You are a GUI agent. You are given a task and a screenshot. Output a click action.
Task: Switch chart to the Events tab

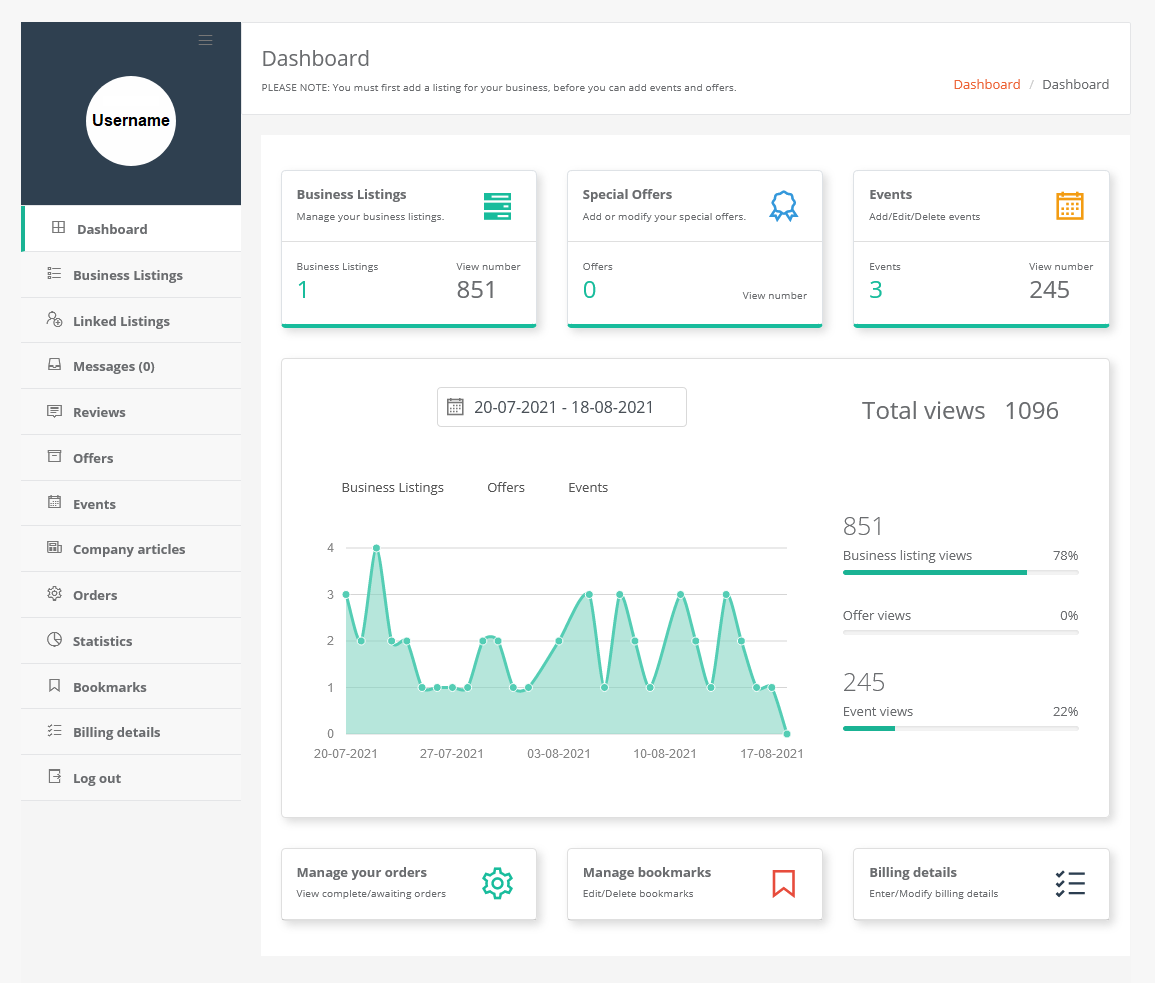tap(588, 487)
